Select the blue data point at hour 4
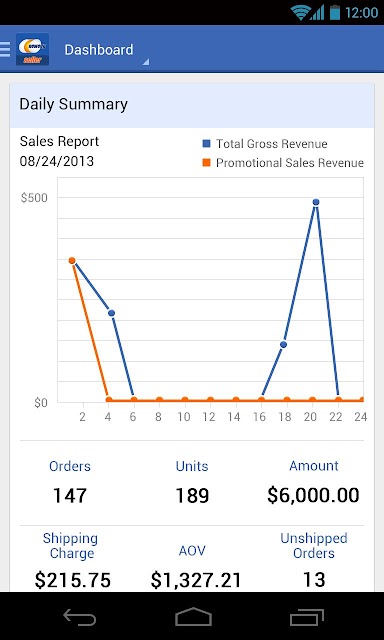Screen dimensions: 384x640 [111, 313]
